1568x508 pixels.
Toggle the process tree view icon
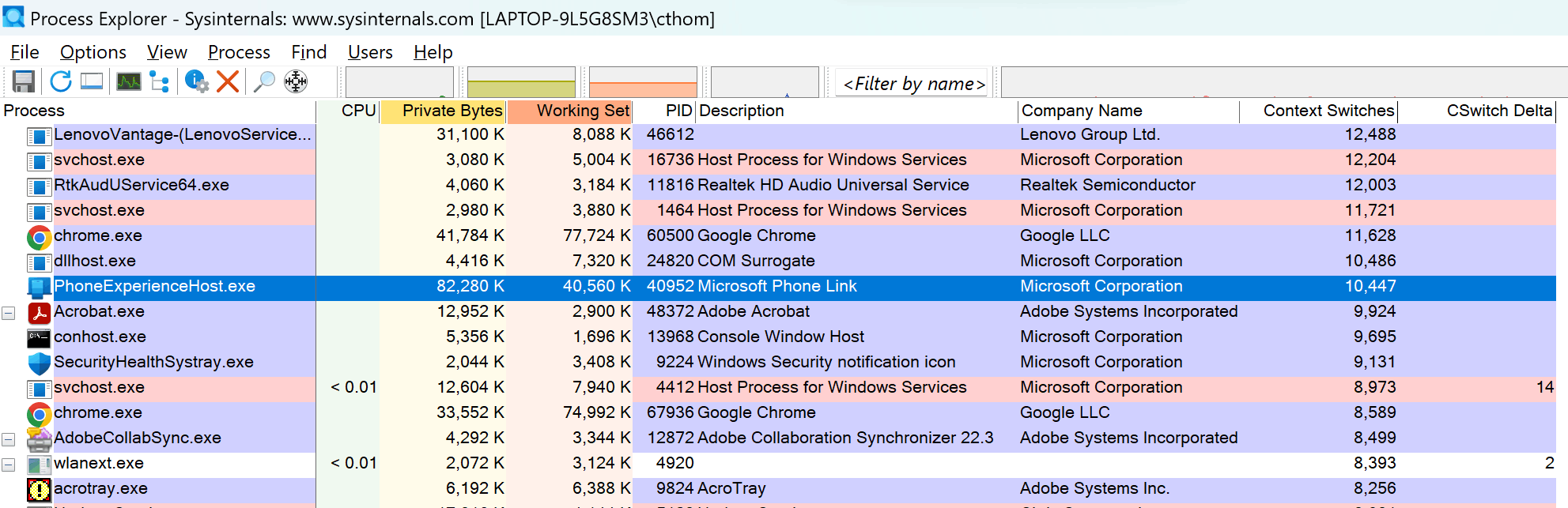pyautogui.click(x=160, y=81)
